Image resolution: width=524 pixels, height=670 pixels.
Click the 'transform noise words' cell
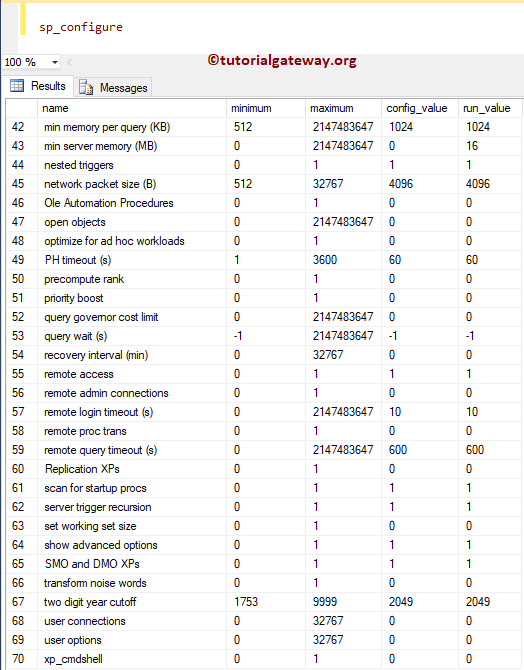132,583
